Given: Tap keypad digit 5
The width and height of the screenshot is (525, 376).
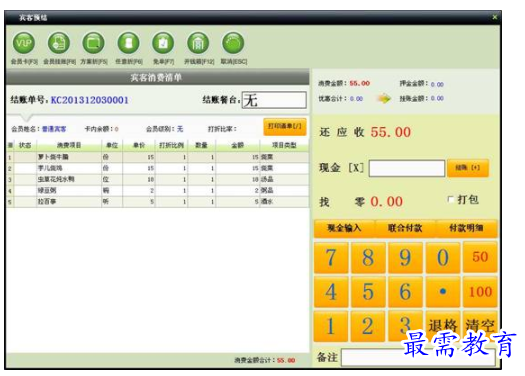Looking at the screenshot, I should [x=368, y=292].
